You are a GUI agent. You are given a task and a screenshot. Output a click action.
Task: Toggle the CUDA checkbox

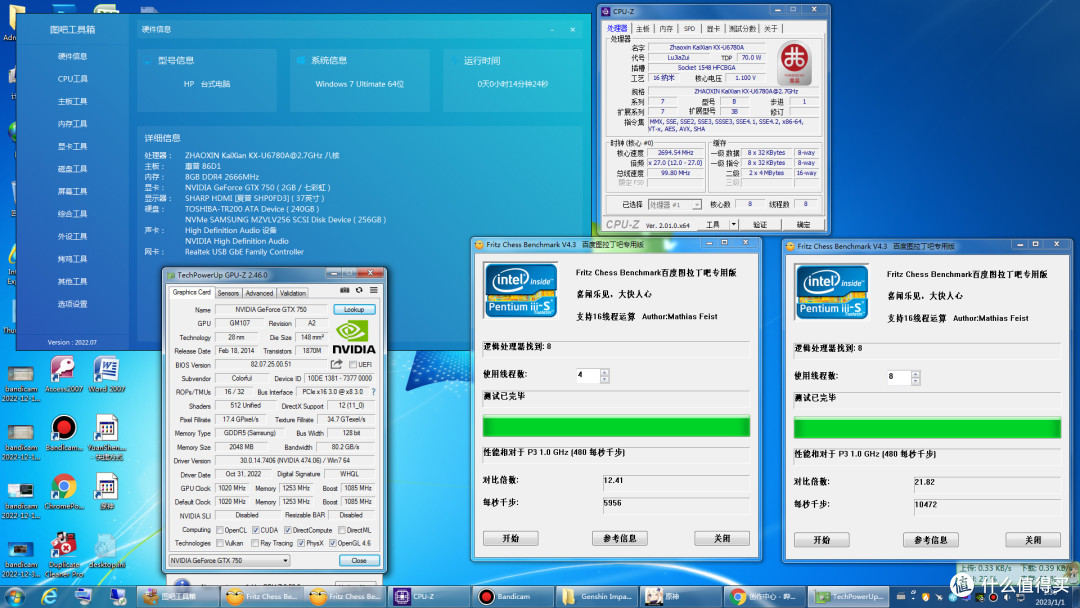[256, 530]
